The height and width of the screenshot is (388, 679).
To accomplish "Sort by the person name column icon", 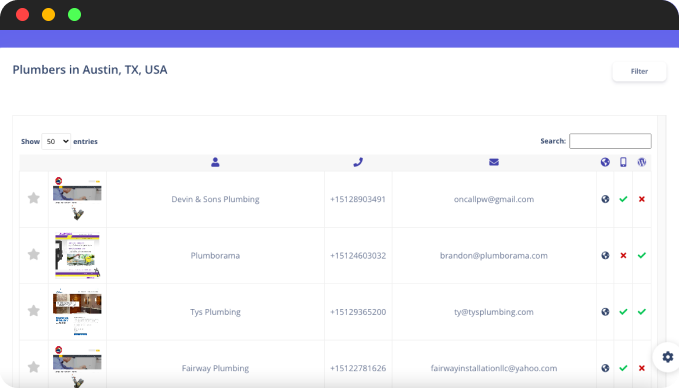I will coord(215,162).
